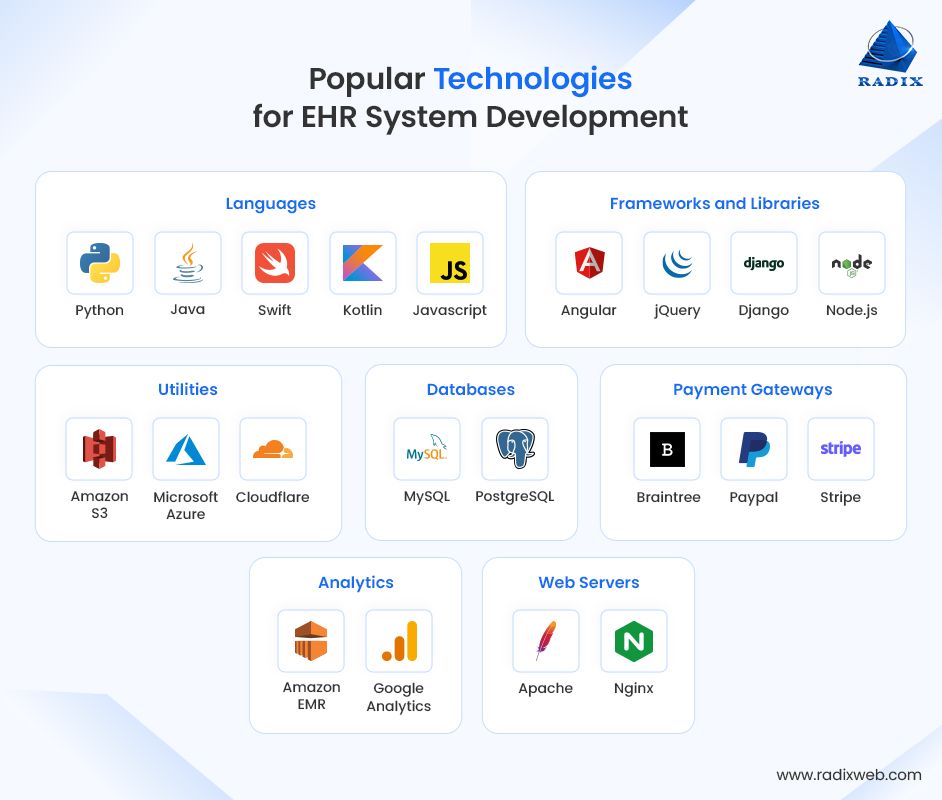Select the Google Analytics label

399,697
